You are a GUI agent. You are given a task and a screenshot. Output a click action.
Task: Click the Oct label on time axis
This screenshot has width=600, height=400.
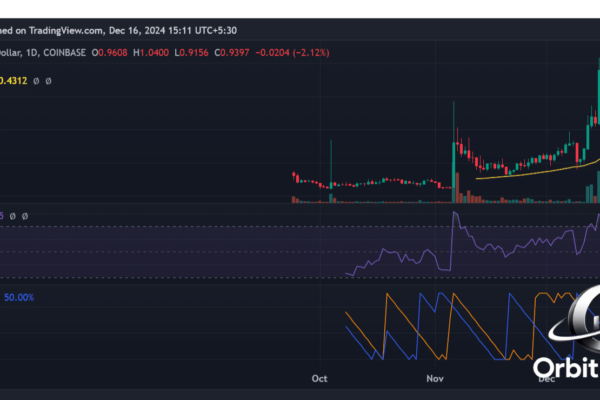[320, 379]
